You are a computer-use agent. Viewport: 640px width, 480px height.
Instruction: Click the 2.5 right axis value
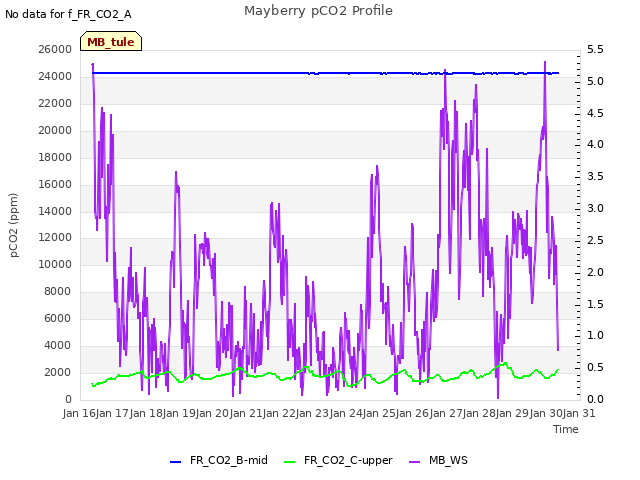[x=595, y=240]
